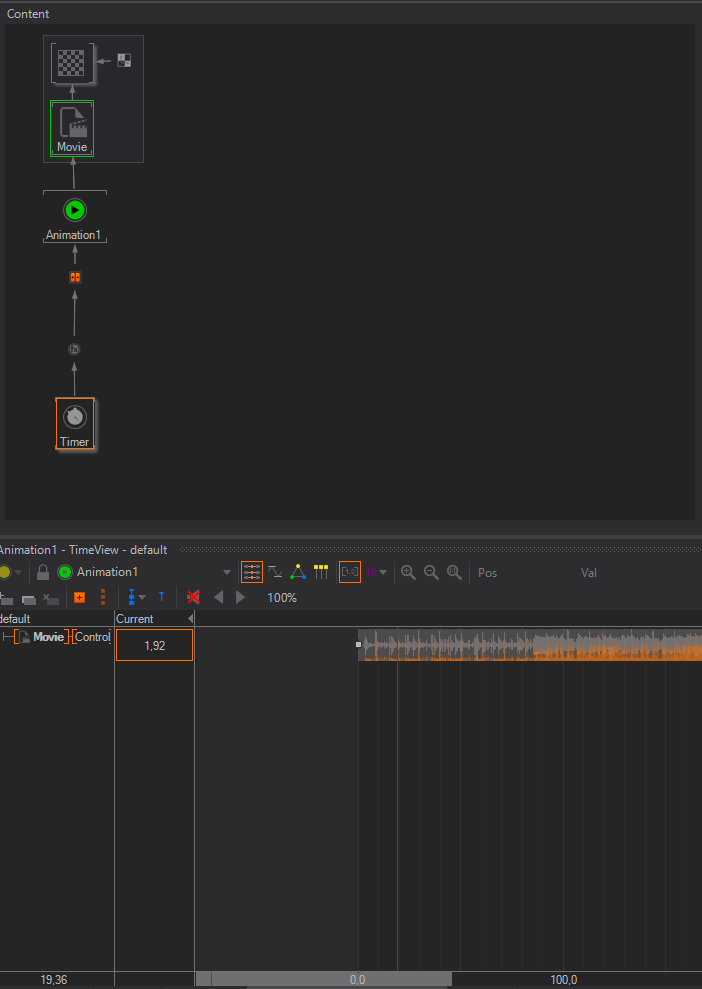Viewport: 702px width, 989px height.
Task: Open the blue keyframe marker dropdown arrow
Action: point(142,598)
